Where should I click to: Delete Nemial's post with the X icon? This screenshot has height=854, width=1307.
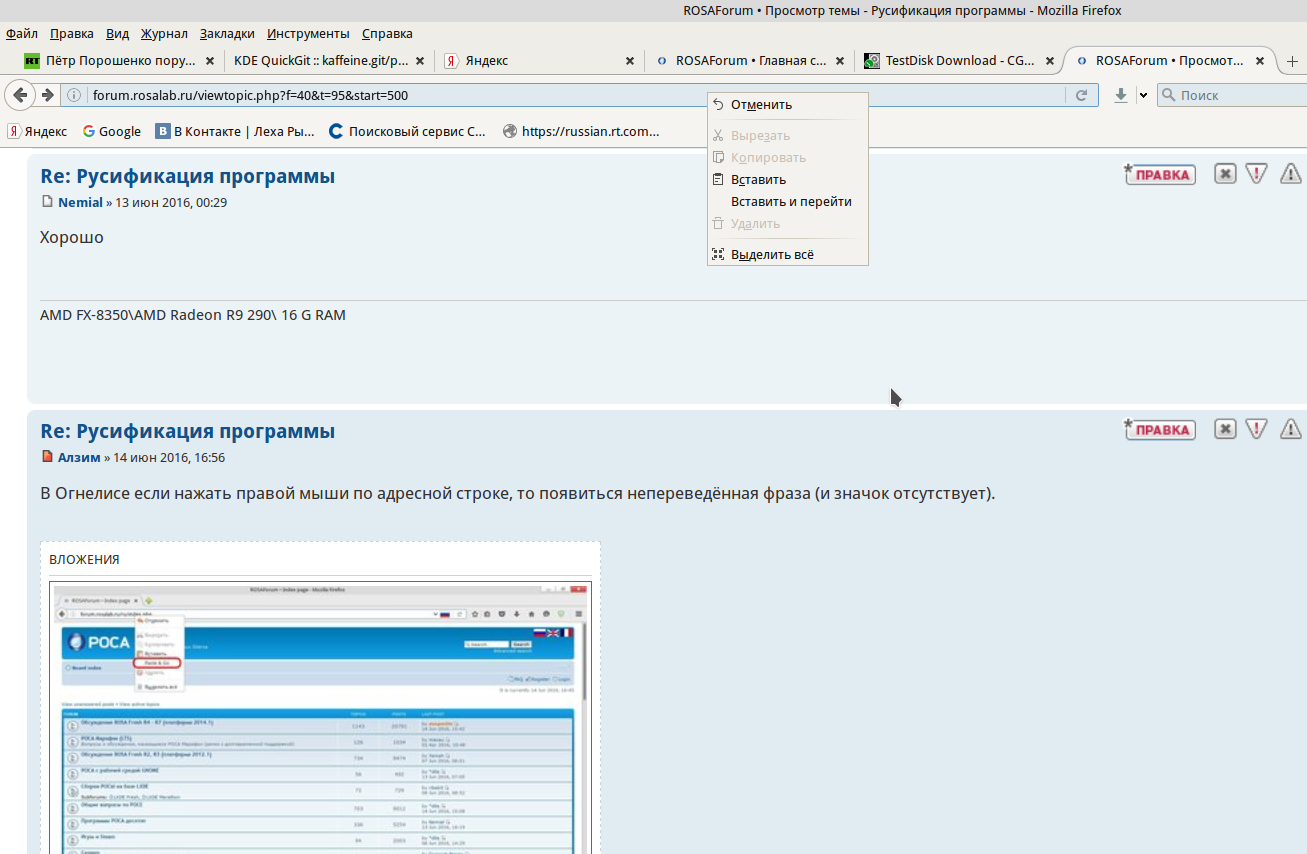(1225, 174)
